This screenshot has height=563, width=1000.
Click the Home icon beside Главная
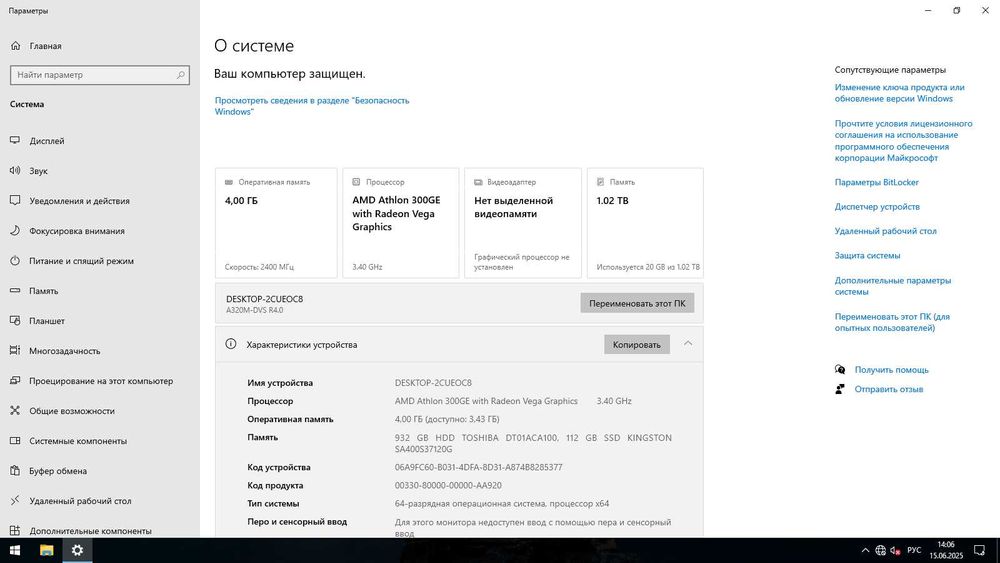tap(15, 46)
